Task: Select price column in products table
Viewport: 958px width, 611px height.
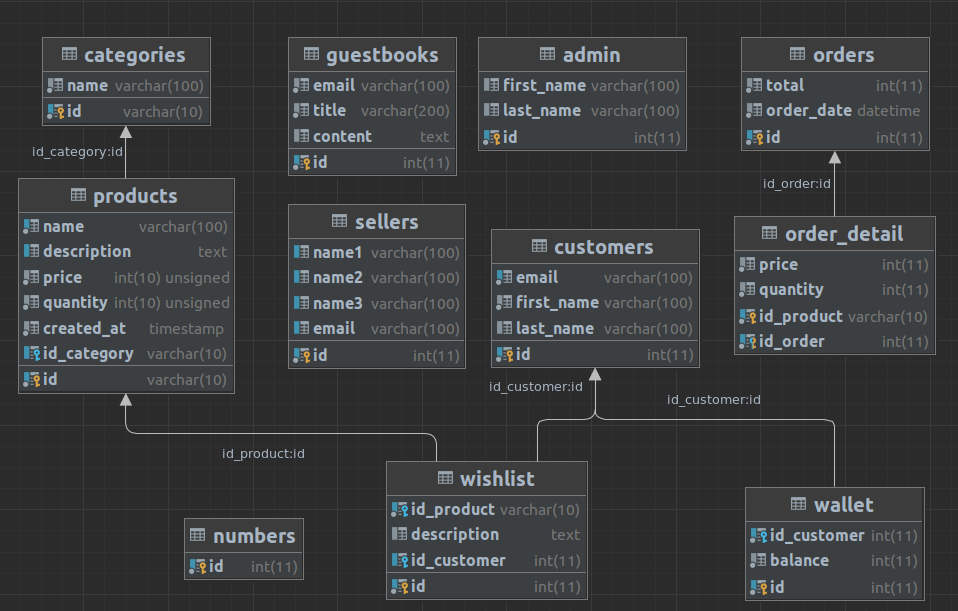Action: pyautogui.click(x=126, y=277)
